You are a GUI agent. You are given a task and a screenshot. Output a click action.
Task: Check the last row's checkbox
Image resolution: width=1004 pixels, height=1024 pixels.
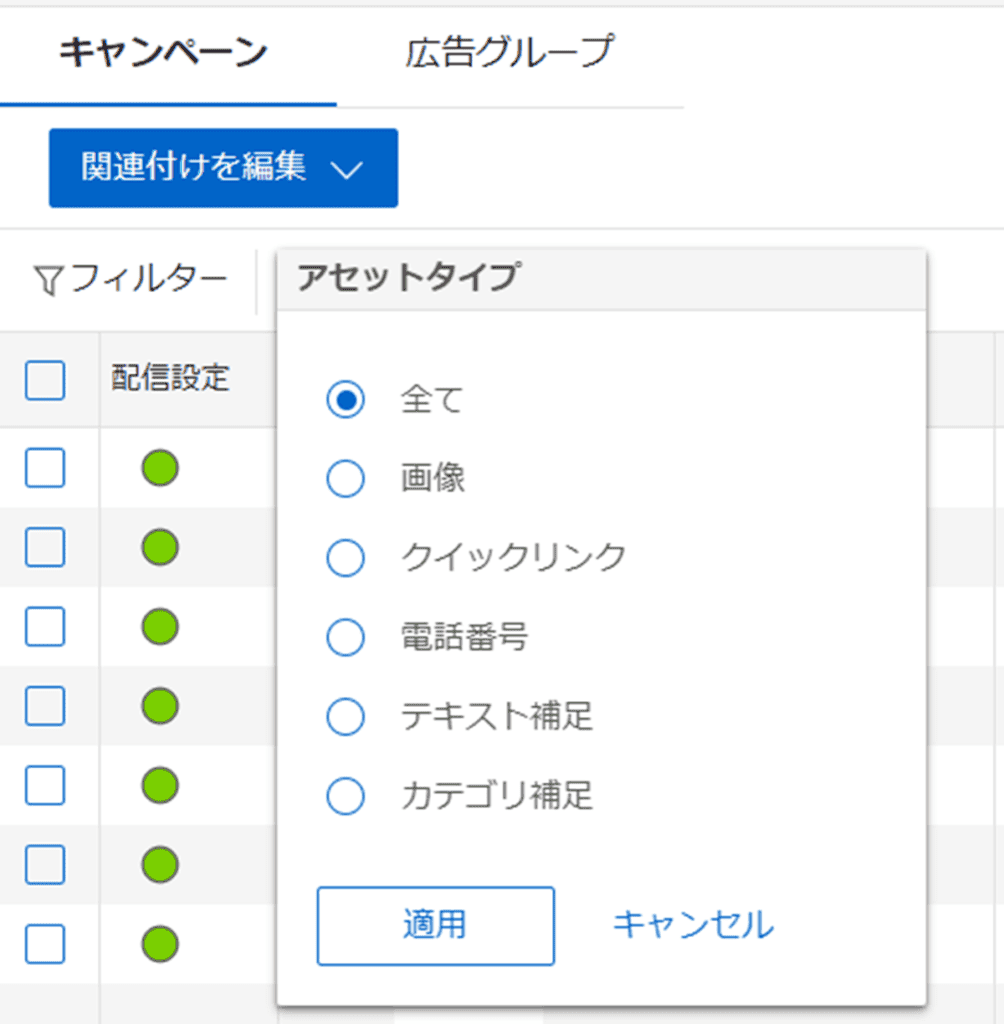pyautogui.click(x=45, y=944)
